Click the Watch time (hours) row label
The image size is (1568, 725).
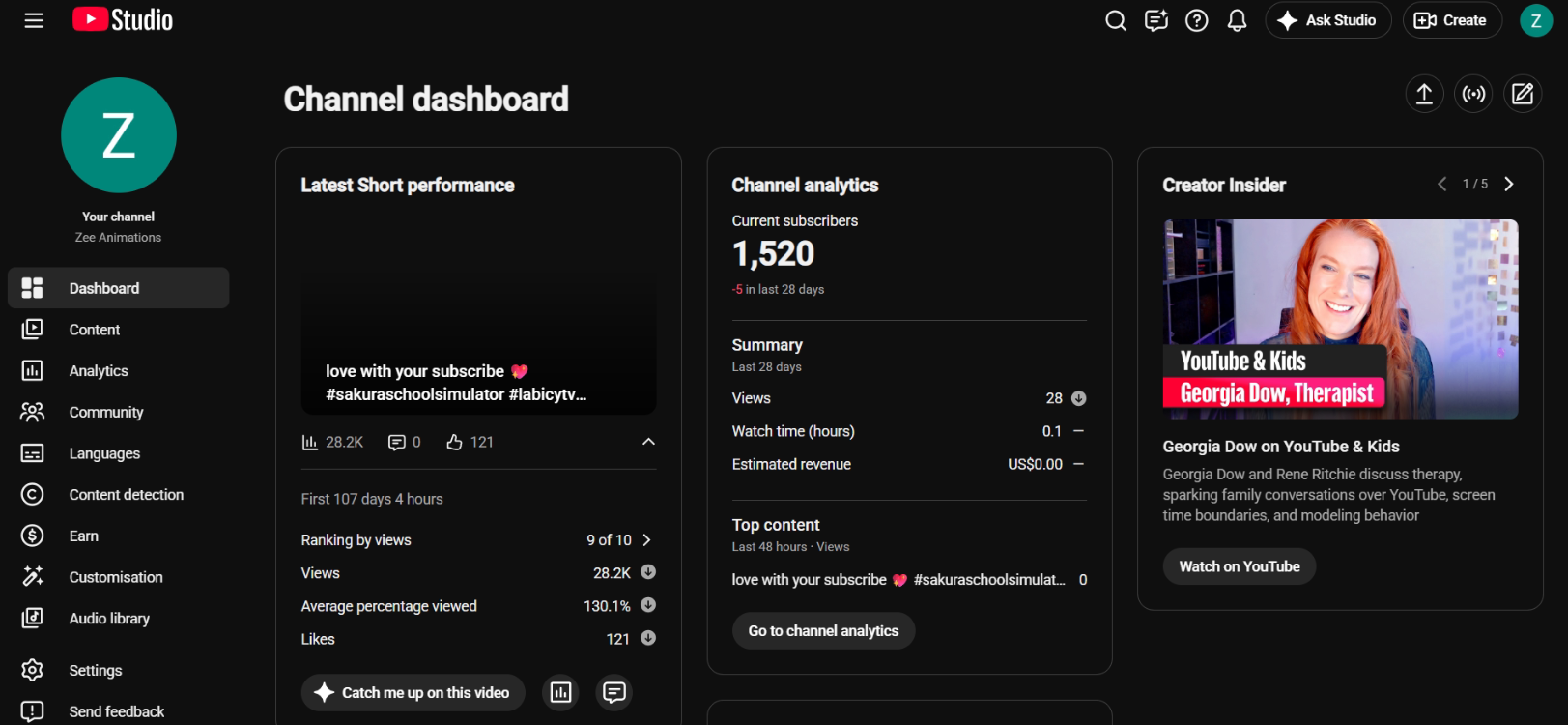pos(793,431)
